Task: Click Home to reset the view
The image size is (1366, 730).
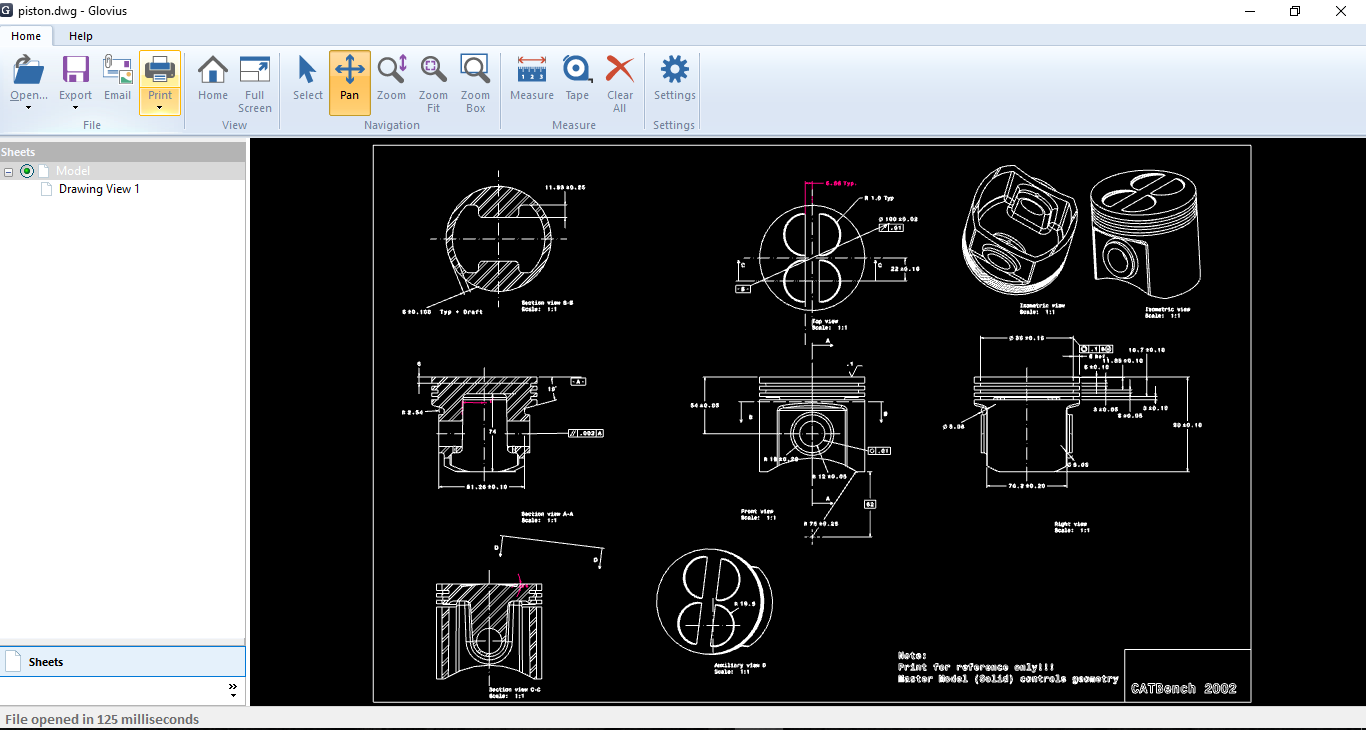Action: pos(212,80)
